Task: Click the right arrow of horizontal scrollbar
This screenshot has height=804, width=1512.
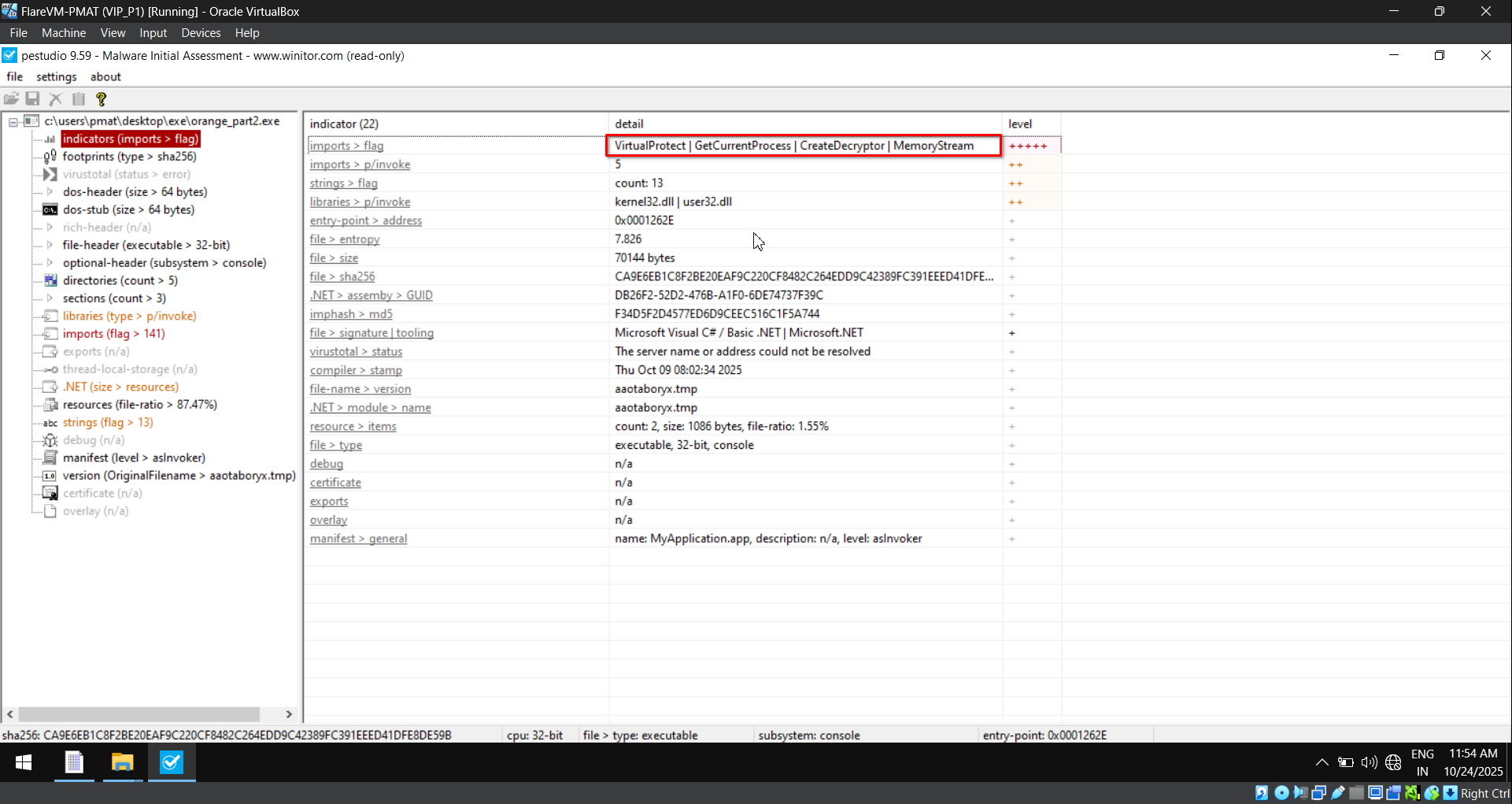Action: pyautogui.click(x=289, y=714)
